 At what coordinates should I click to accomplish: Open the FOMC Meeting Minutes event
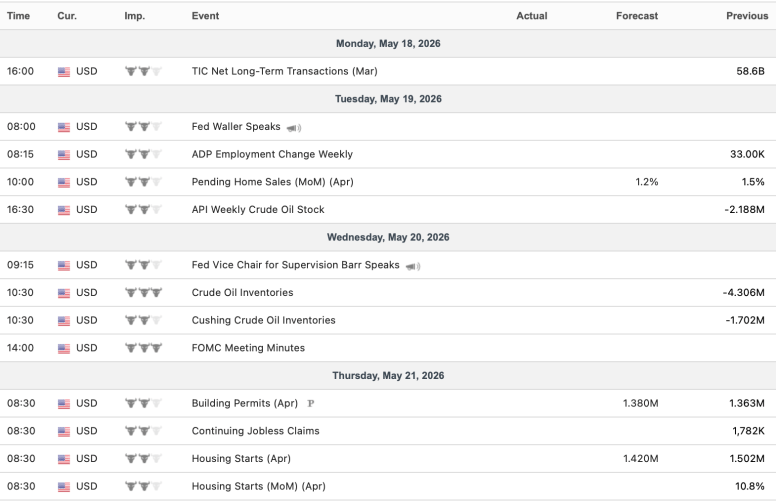coord(248,348)
